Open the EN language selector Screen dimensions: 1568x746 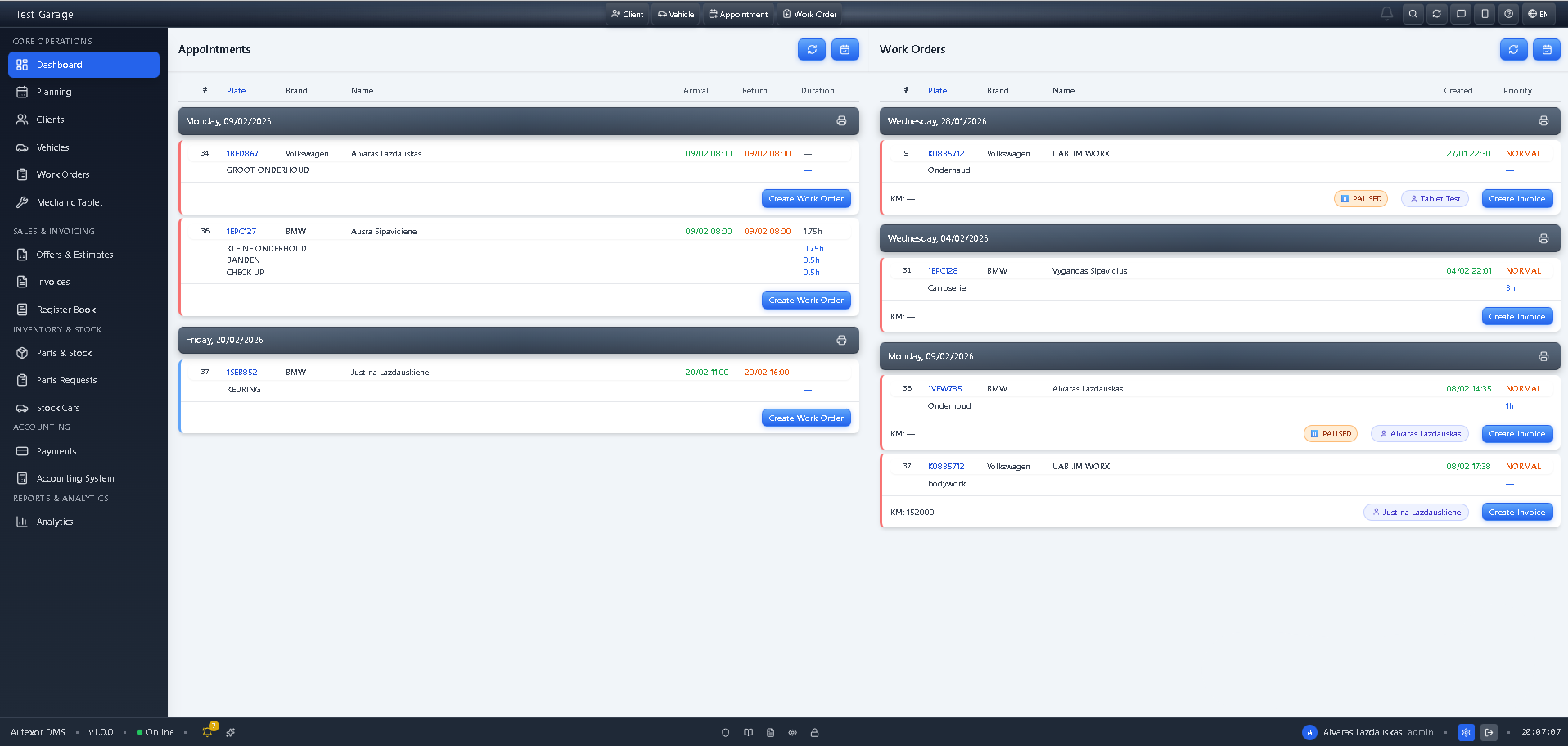1539,14
